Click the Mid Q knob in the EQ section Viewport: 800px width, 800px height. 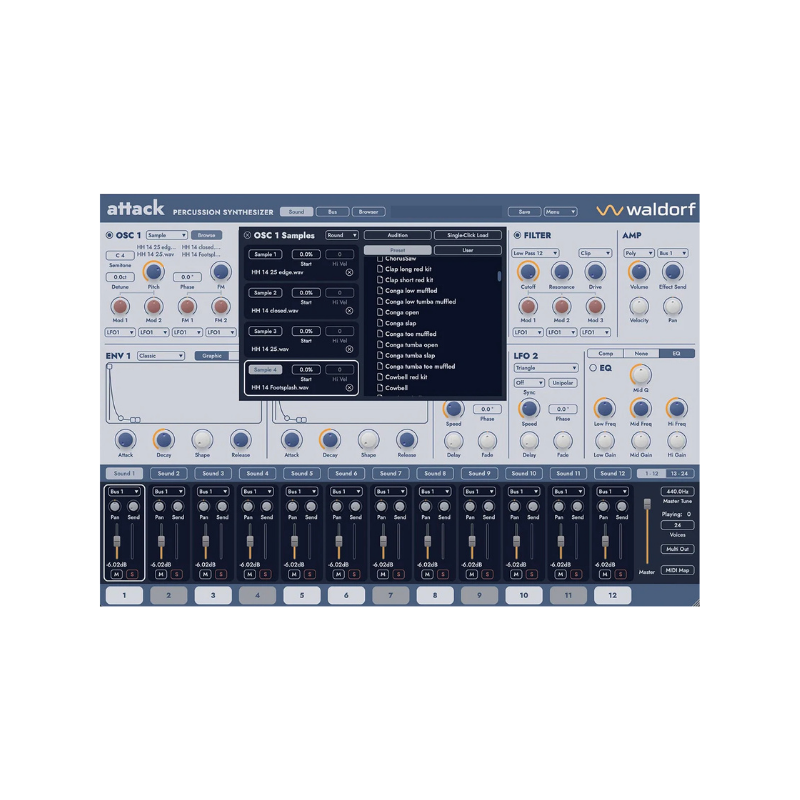point(640,373)
